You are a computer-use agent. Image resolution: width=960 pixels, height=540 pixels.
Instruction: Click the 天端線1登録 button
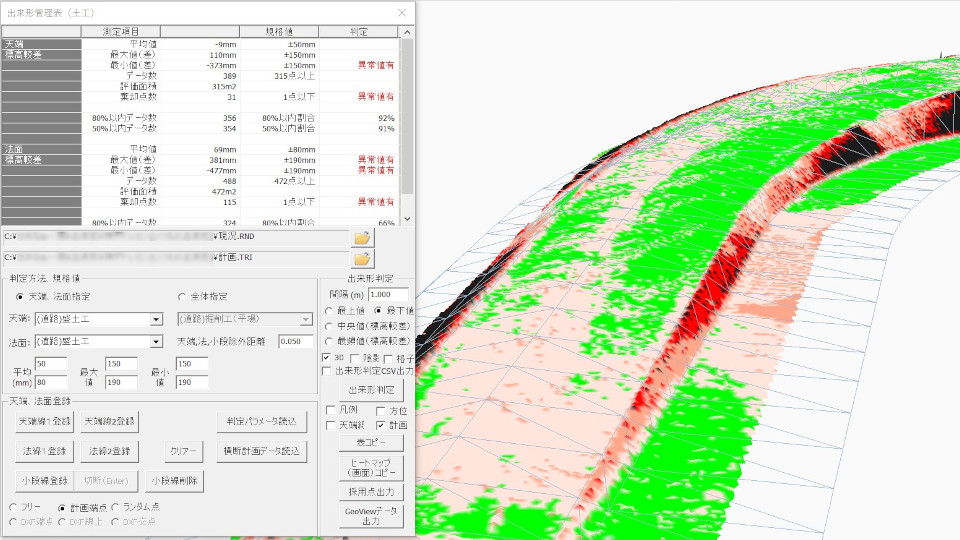pyautogui.click(x=42, y=421)
